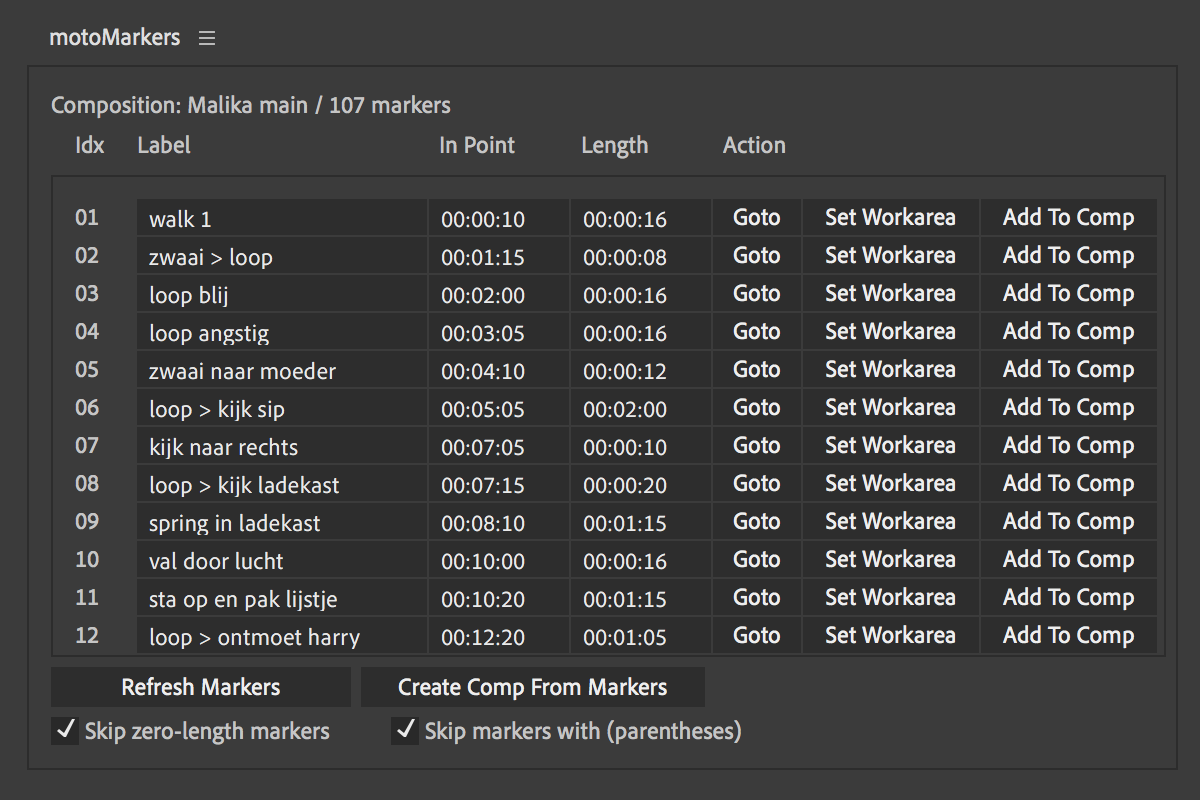Add sta op en pak lijstje to comp

pyautogui.click(x=1068, y=598)
